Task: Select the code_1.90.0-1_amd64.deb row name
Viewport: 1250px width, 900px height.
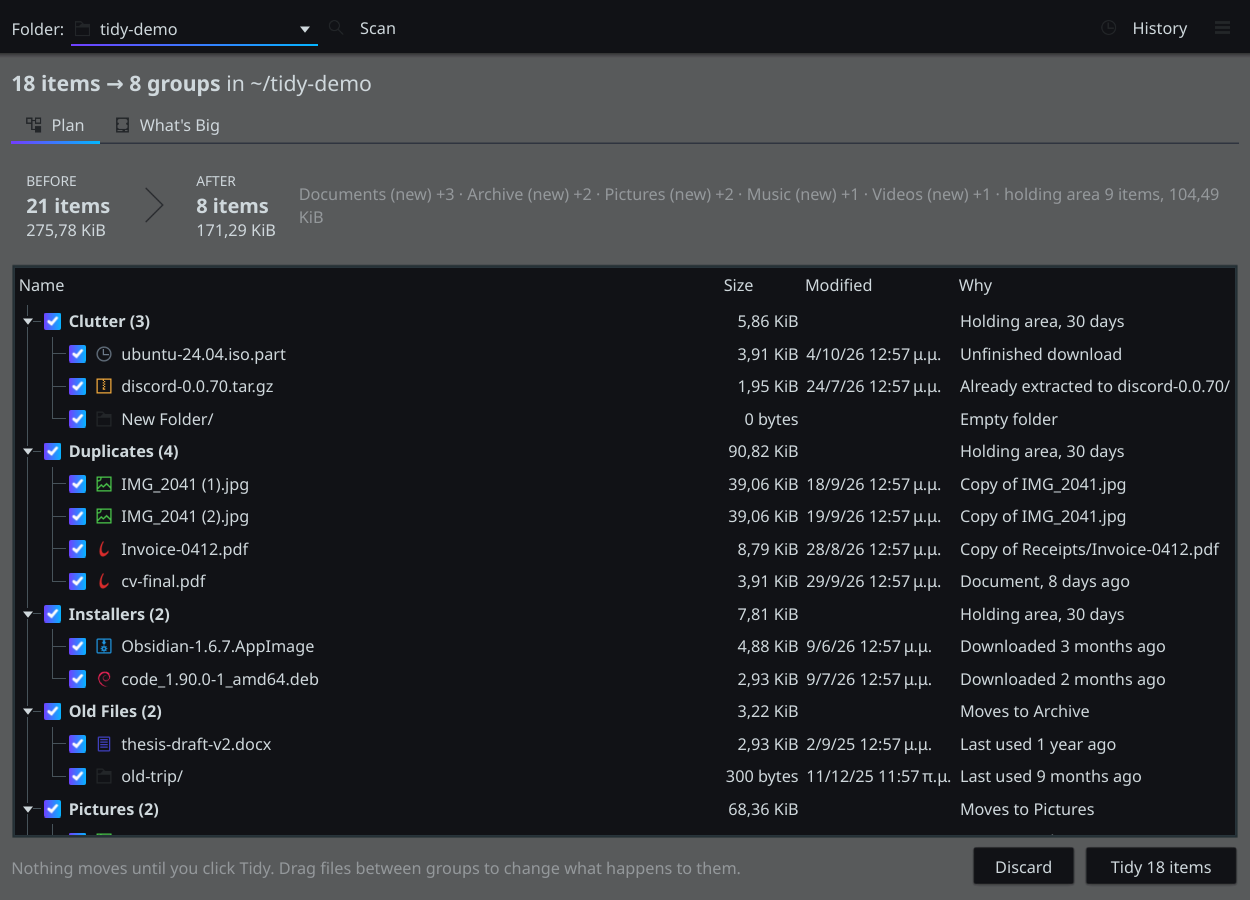Action: (x=220, y=679)
